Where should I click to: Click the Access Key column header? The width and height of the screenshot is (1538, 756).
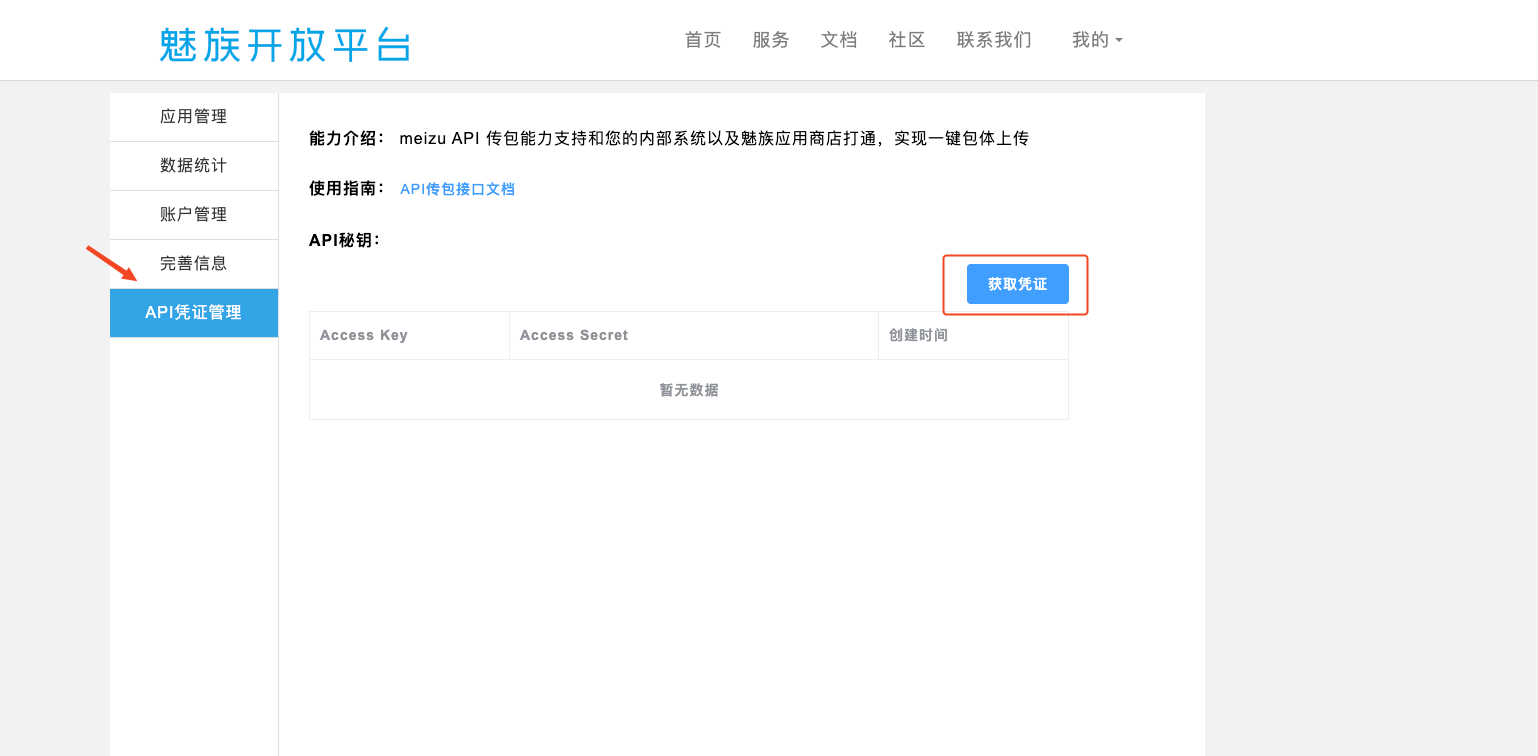[364, 336]
